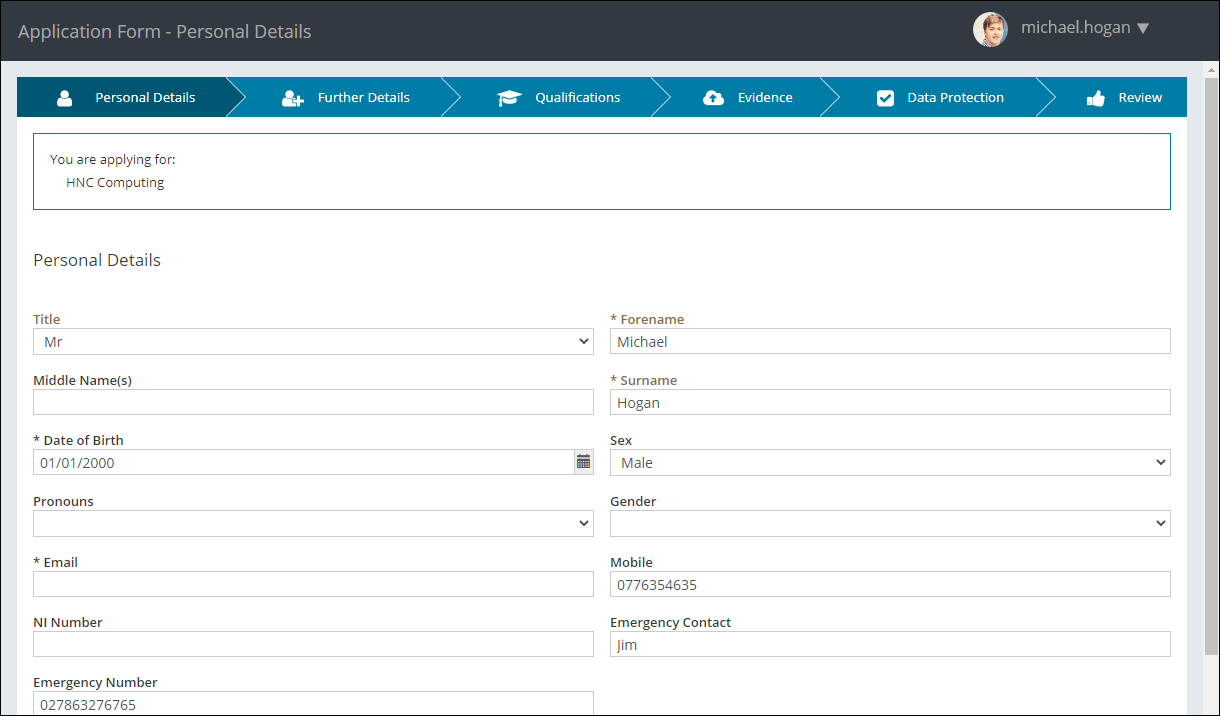The width and height of the screenshot is (1220, 716).
Task: Click the Qualifications graduation cap icon
Action: [x=509, y=97]
